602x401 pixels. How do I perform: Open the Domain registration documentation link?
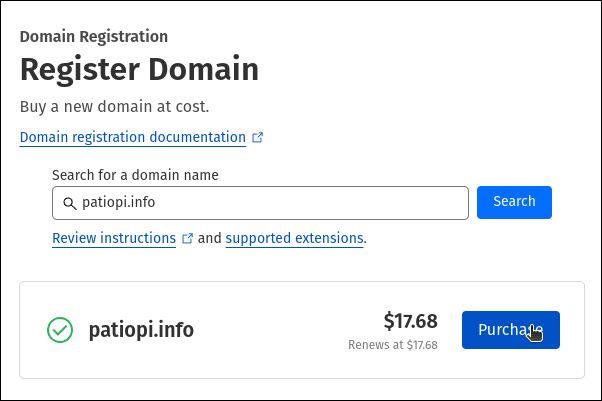132,137
